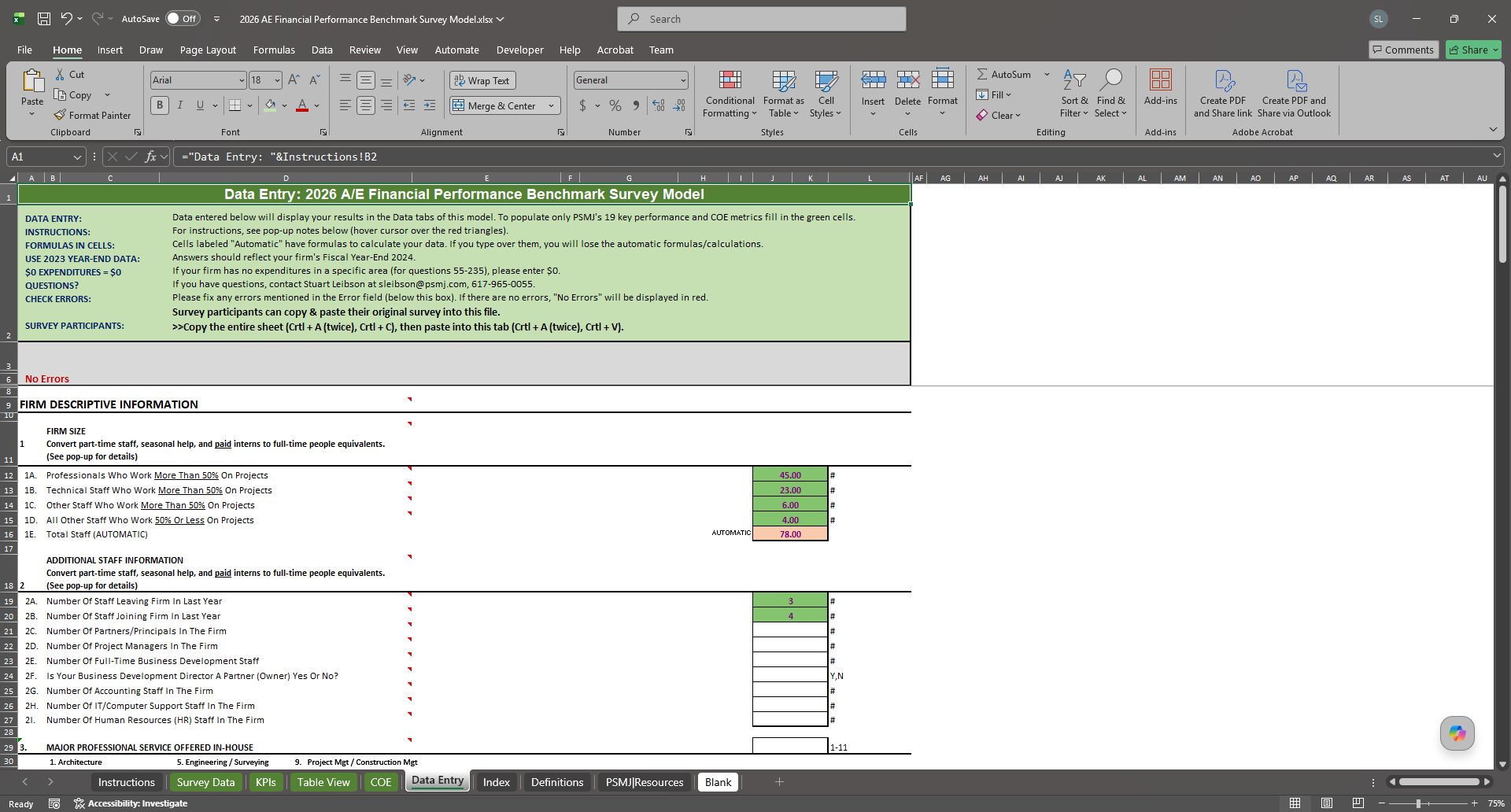Open the Copilot floating icon
Image resolution: width=1511 pixels, height=812 pixels.
[1457, 733]
